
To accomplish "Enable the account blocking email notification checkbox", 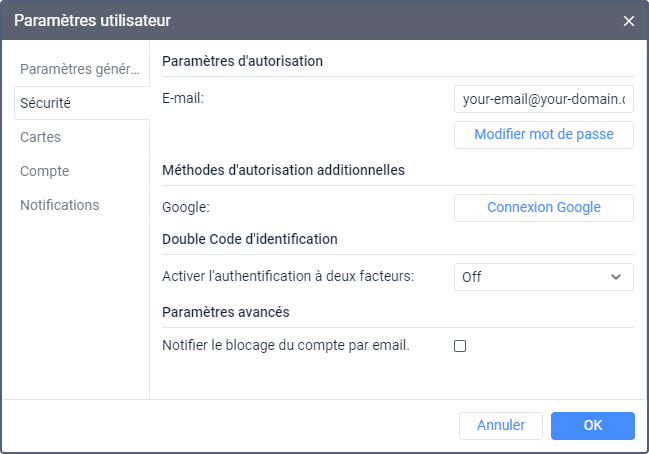I will (461, 346).
